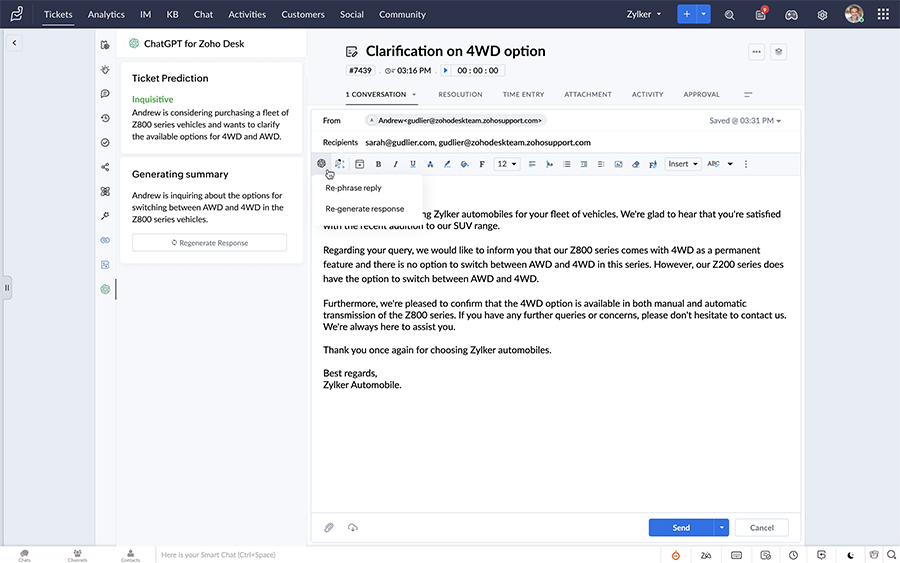Open the editor's three-dot more options
This screenshot has width=900, height=563.
[x=746, y=164]
